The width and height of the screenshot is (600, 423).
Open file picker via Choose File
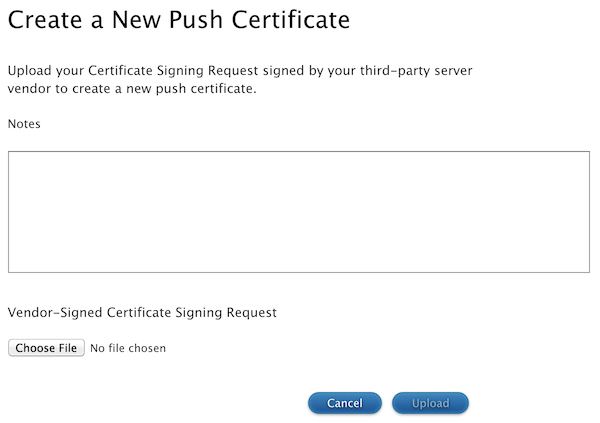coord(46,348)
